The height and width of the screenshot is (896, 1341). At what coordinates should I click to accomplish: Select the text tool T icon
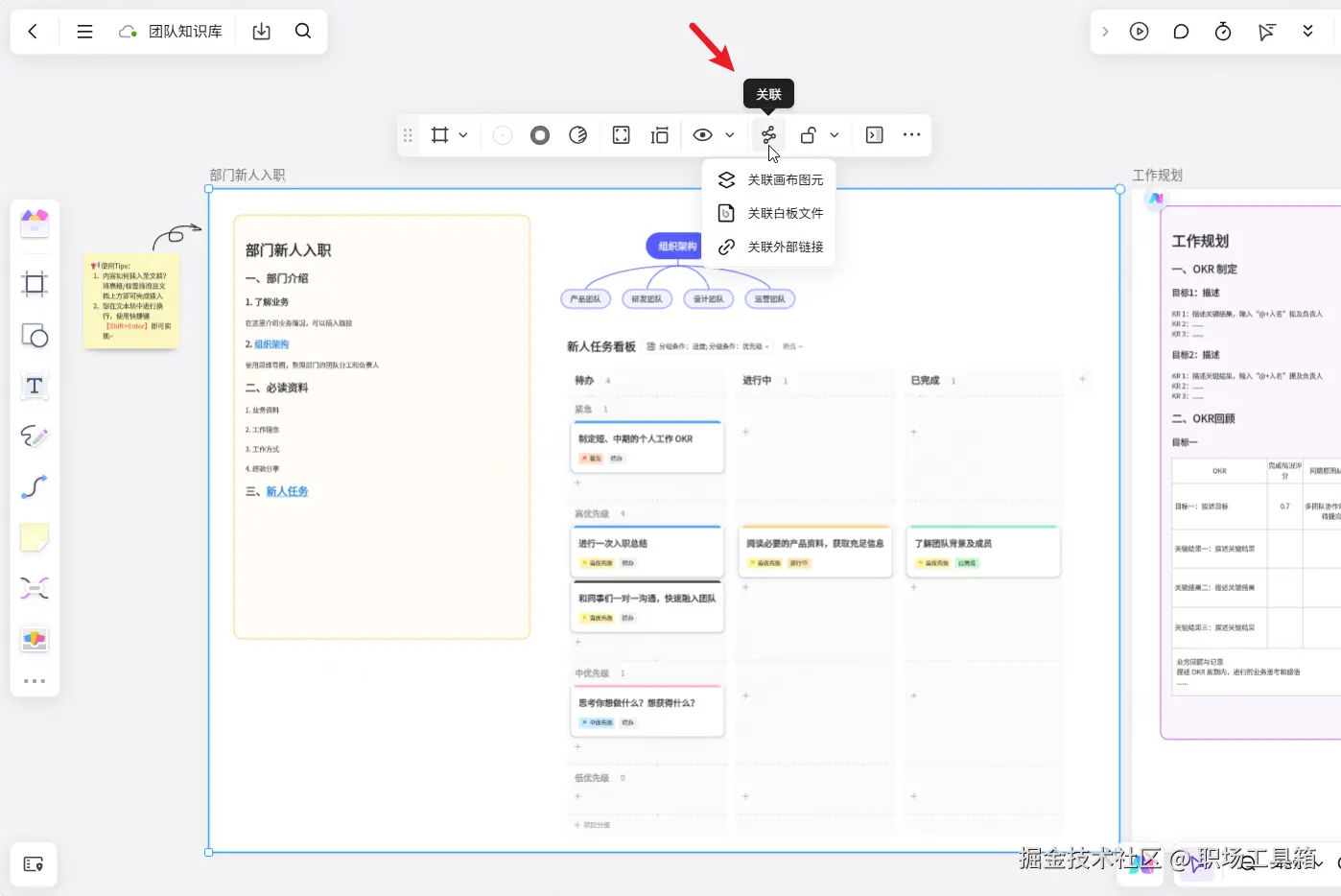[x=35, y=386]
